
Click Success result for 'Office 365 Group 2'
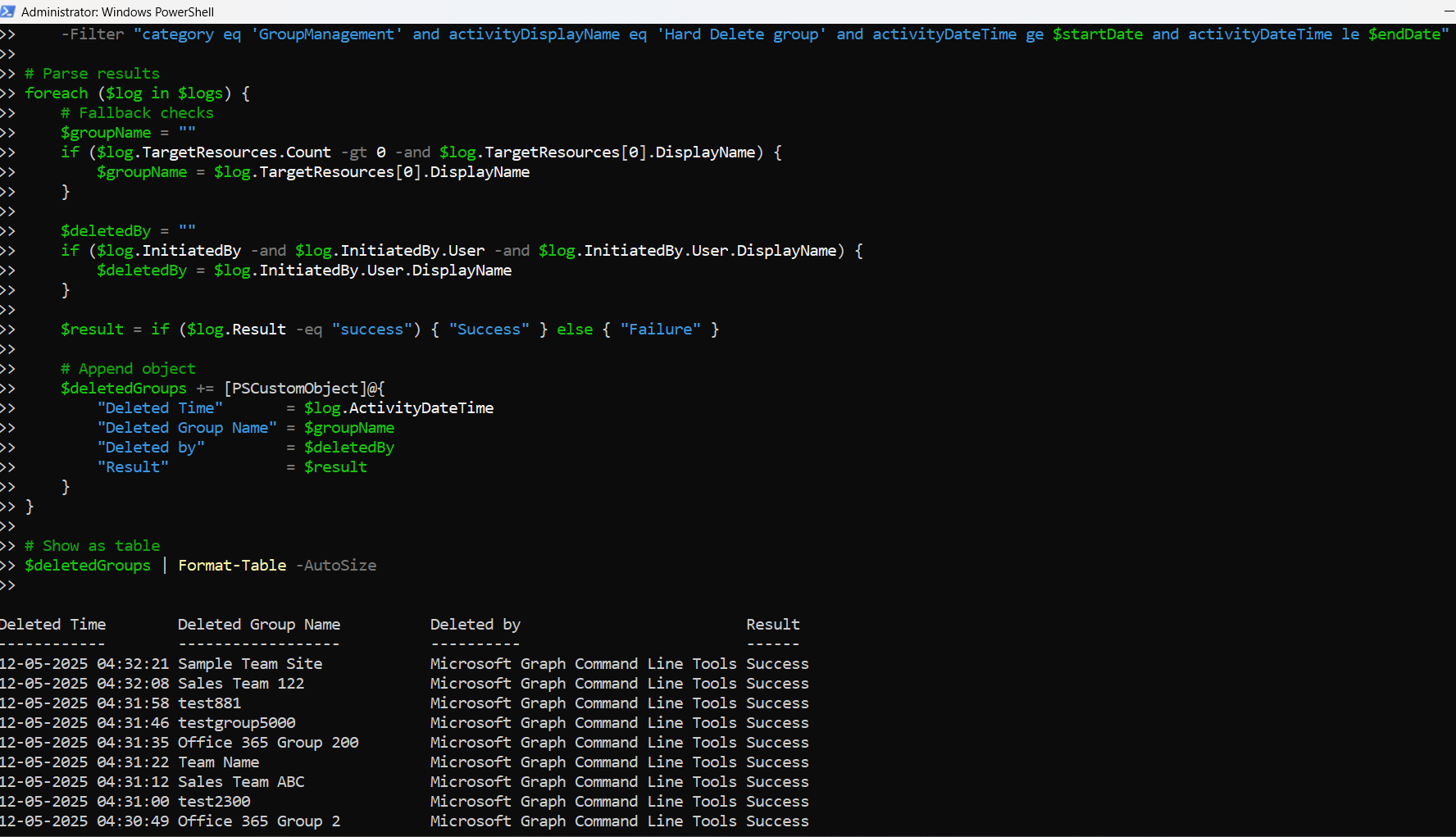(777, 821)
